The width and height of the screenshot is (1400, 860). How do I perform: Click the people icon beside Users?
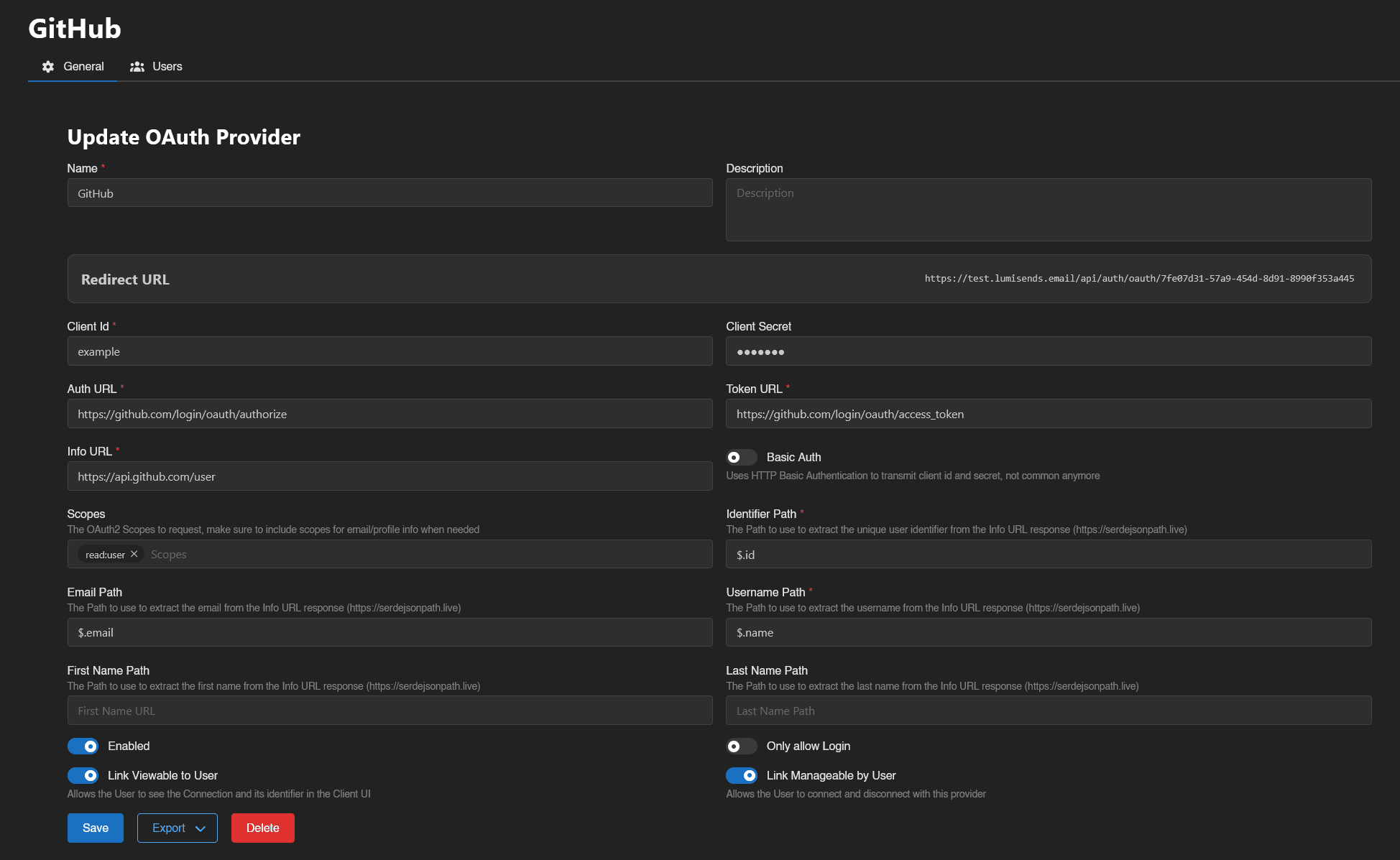coord(137,66)
